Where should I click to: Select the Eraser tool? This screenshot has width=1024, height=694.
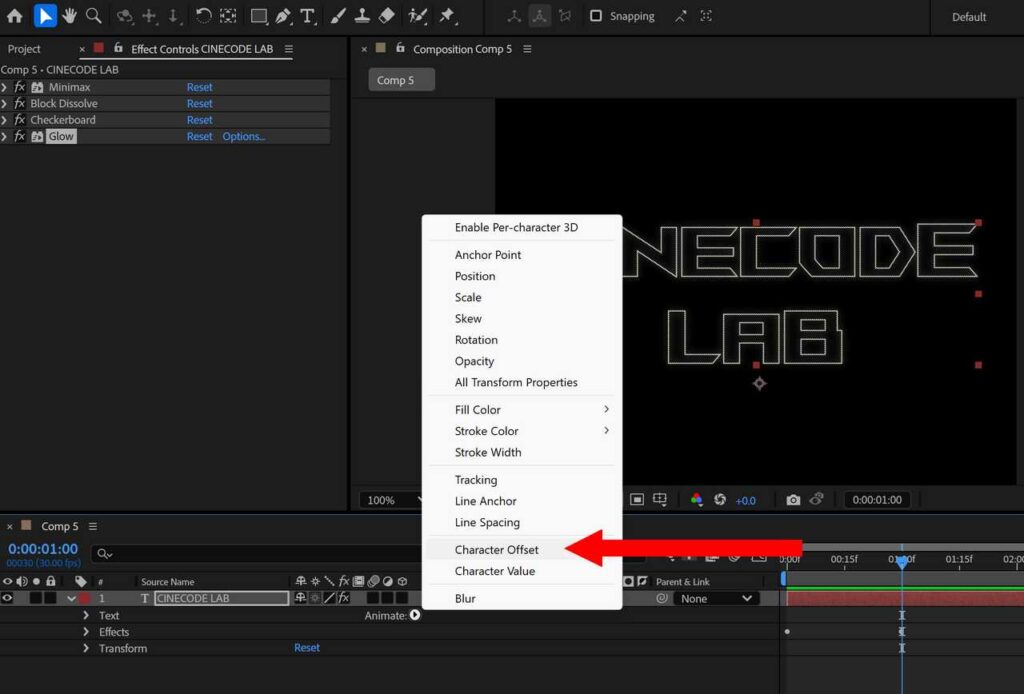click(x=387, y=16)
